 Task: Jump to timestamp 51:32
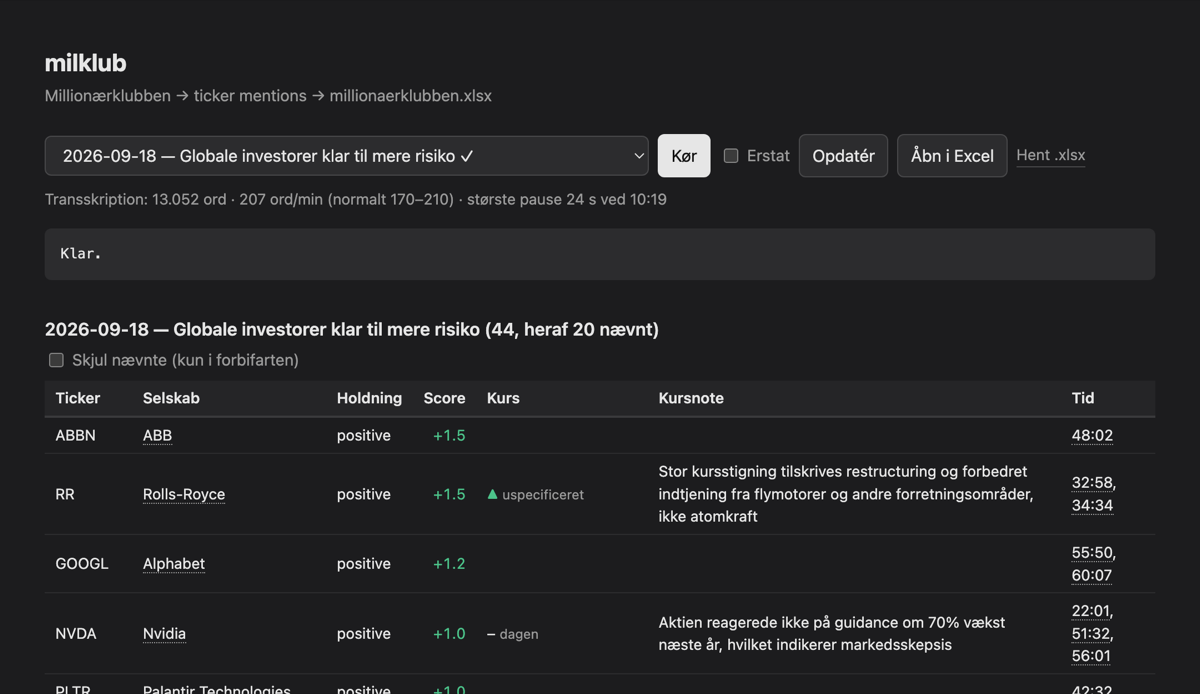1091,633
